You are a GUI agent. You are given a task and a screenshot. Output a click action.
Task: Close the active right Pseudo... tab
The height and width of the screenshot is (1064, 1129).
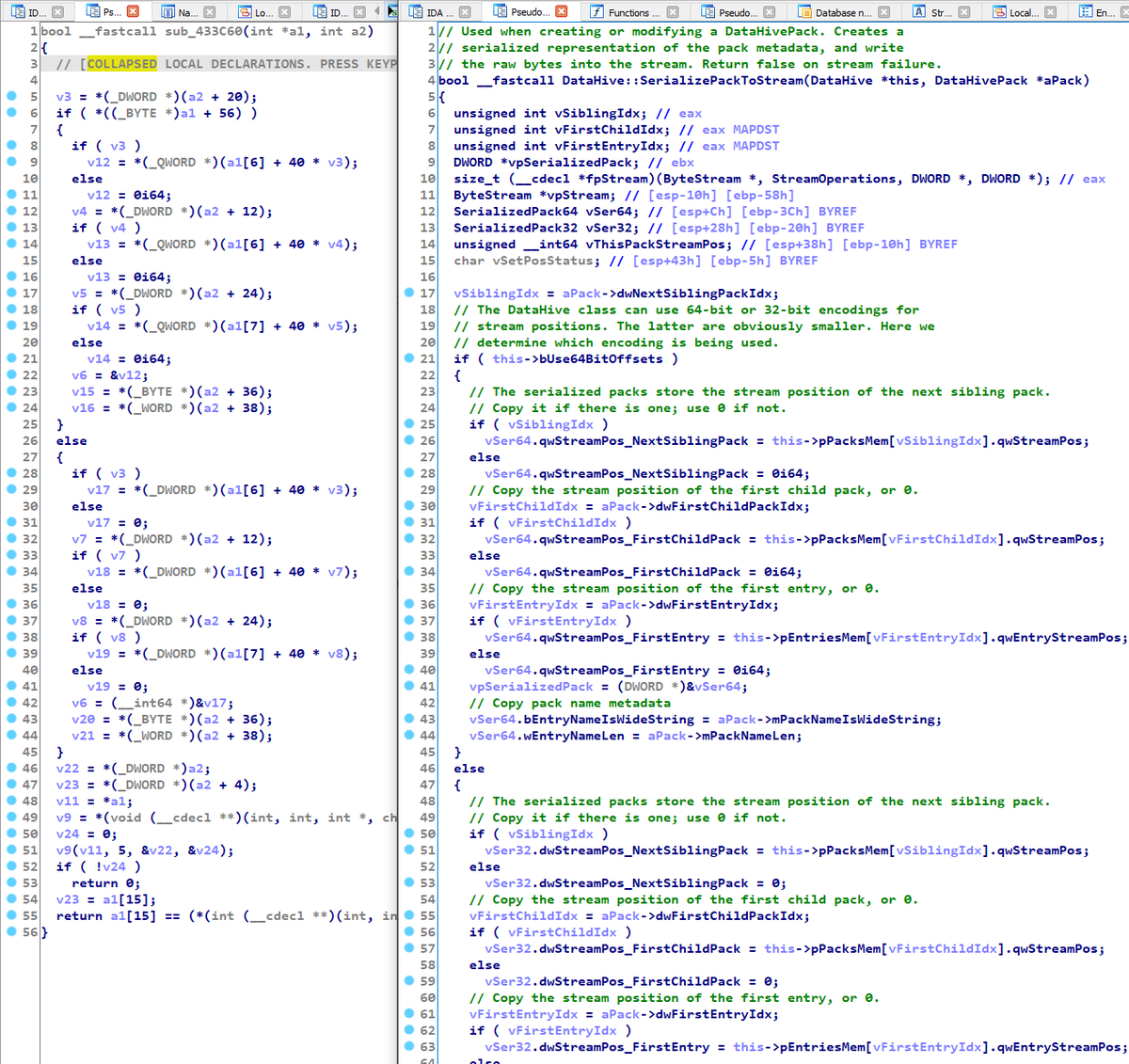(x=562, y=11)
